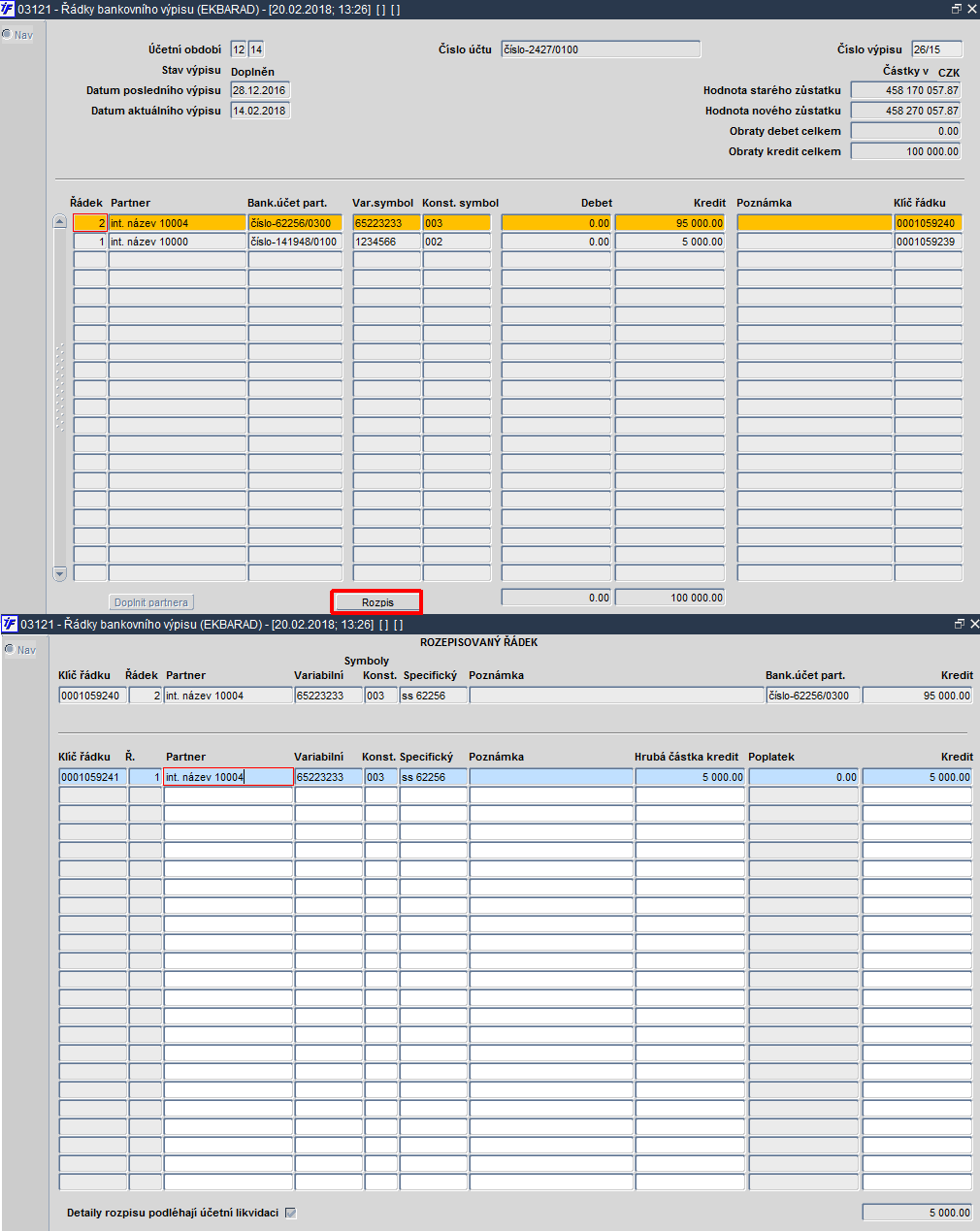Click bank account cell 'číslo-62256/0300' in upper table
The height and width of the screenshot is (1231, 980).
(x=296, y=223)
